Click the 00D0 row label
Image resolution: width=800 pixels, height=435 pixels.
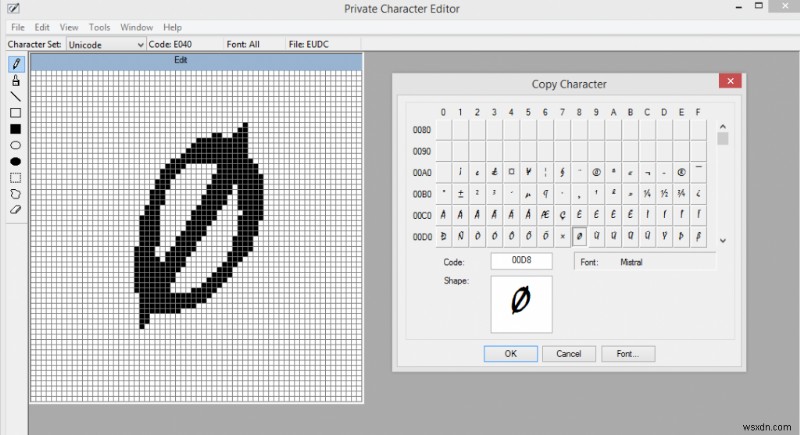(x=422, y=237)
